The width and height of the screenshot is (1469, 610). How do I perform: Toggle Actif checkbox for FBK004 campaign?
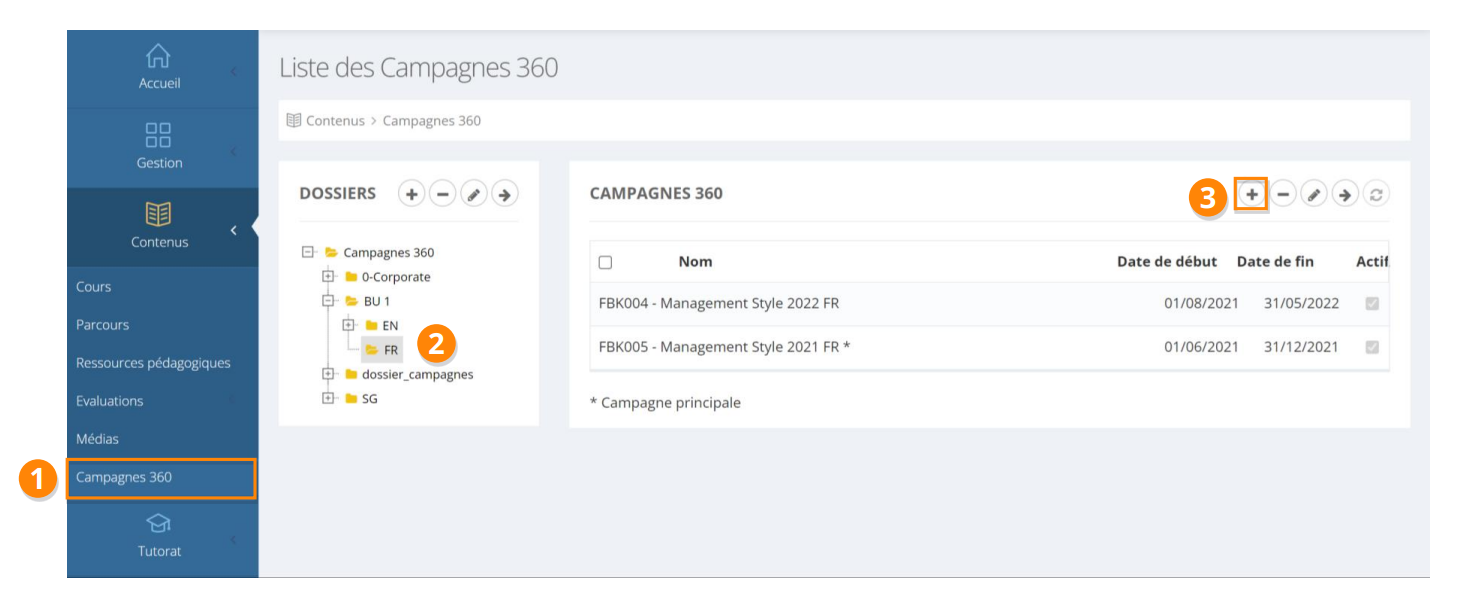(x=1372, y=304)
